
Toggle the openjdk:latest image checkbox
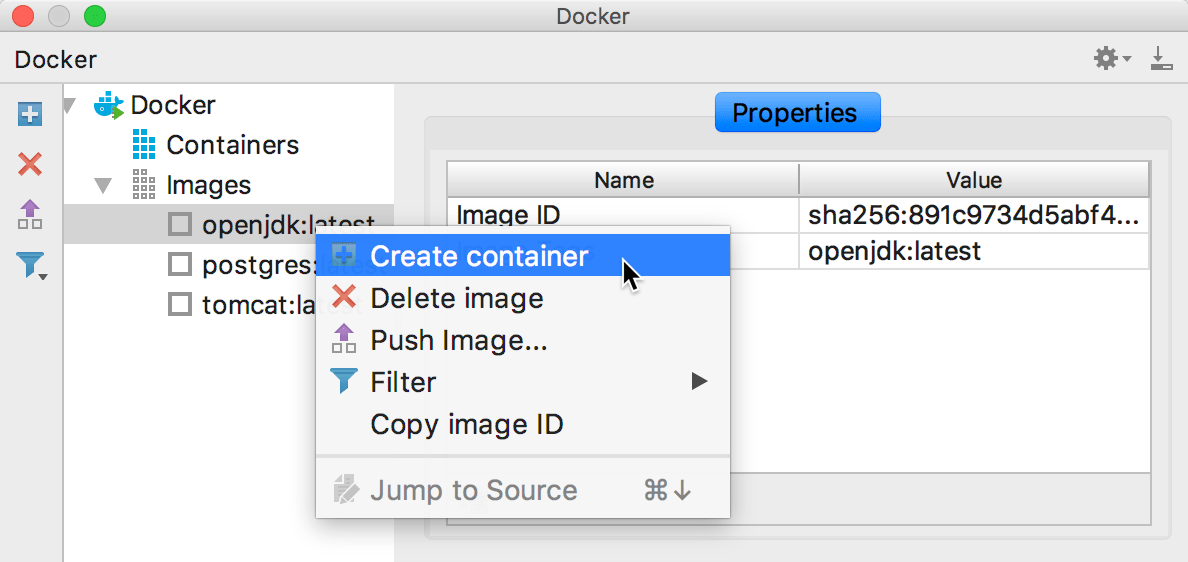(x=180, y=225)
